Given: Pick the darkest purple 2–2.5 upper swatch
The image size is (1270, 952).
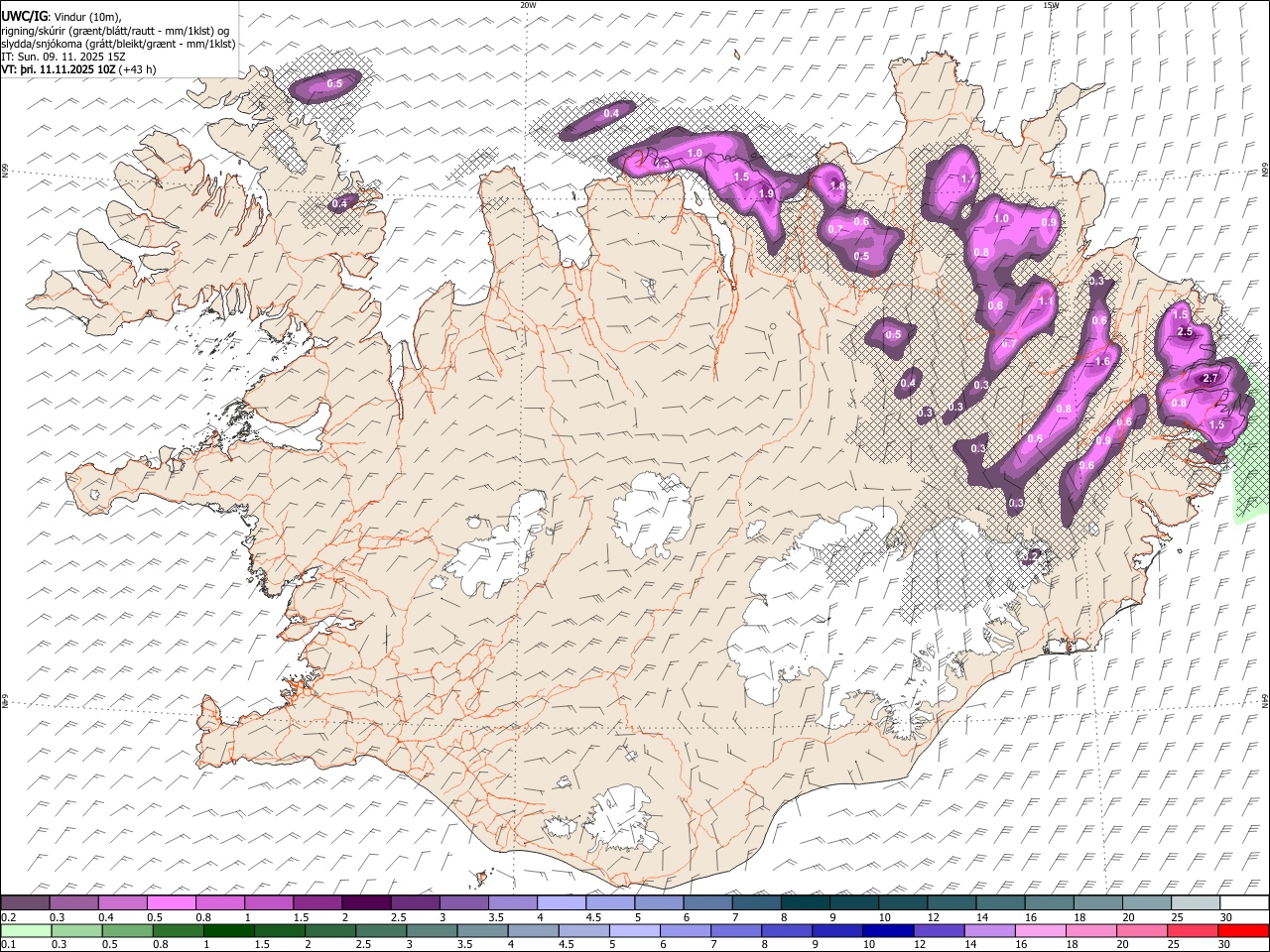Looking at the screenshot, I should [x=365, y=902].
